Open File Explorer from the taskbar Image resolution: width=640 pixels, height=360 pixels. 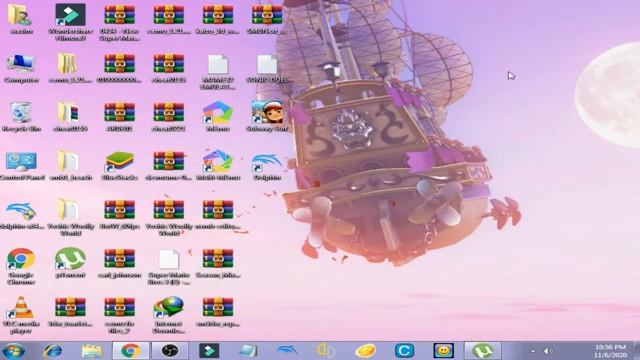tap(91, 351)
